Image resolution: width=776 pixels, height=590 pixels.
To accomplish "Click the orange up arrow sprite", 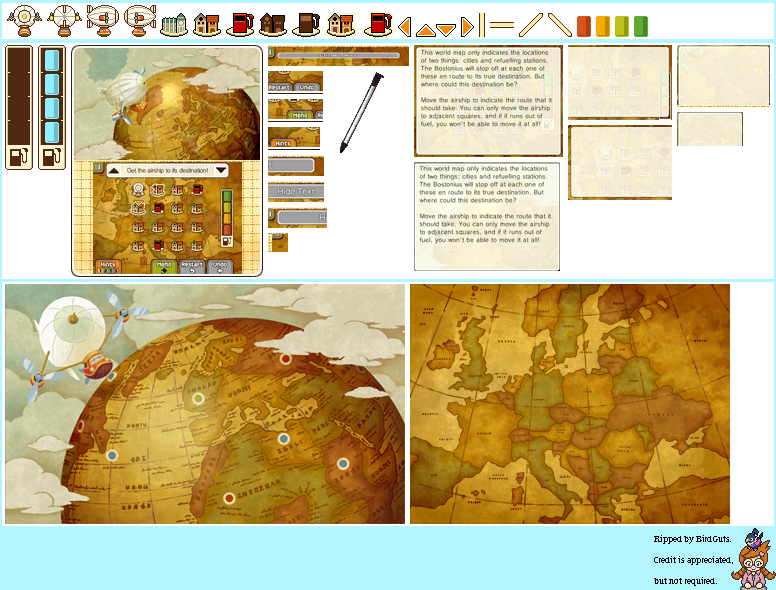I will pyautogui.click(x=426, y=30).
